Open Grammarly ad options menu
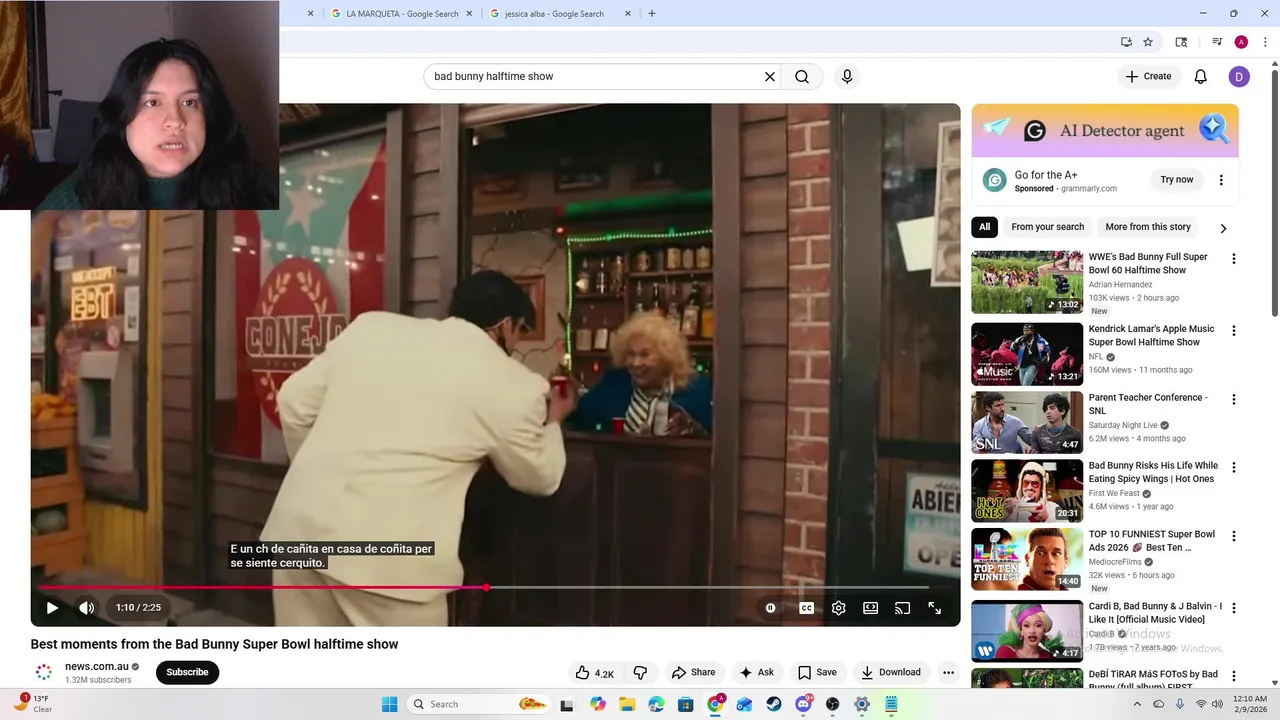This screenshot has height=720, width=1280. [x=1221, y=180]
